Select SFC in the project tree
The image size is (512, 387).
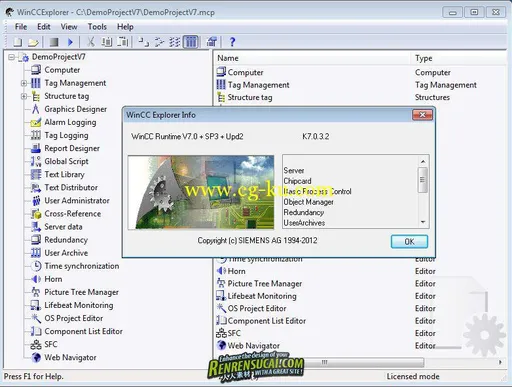click(51, 344)
